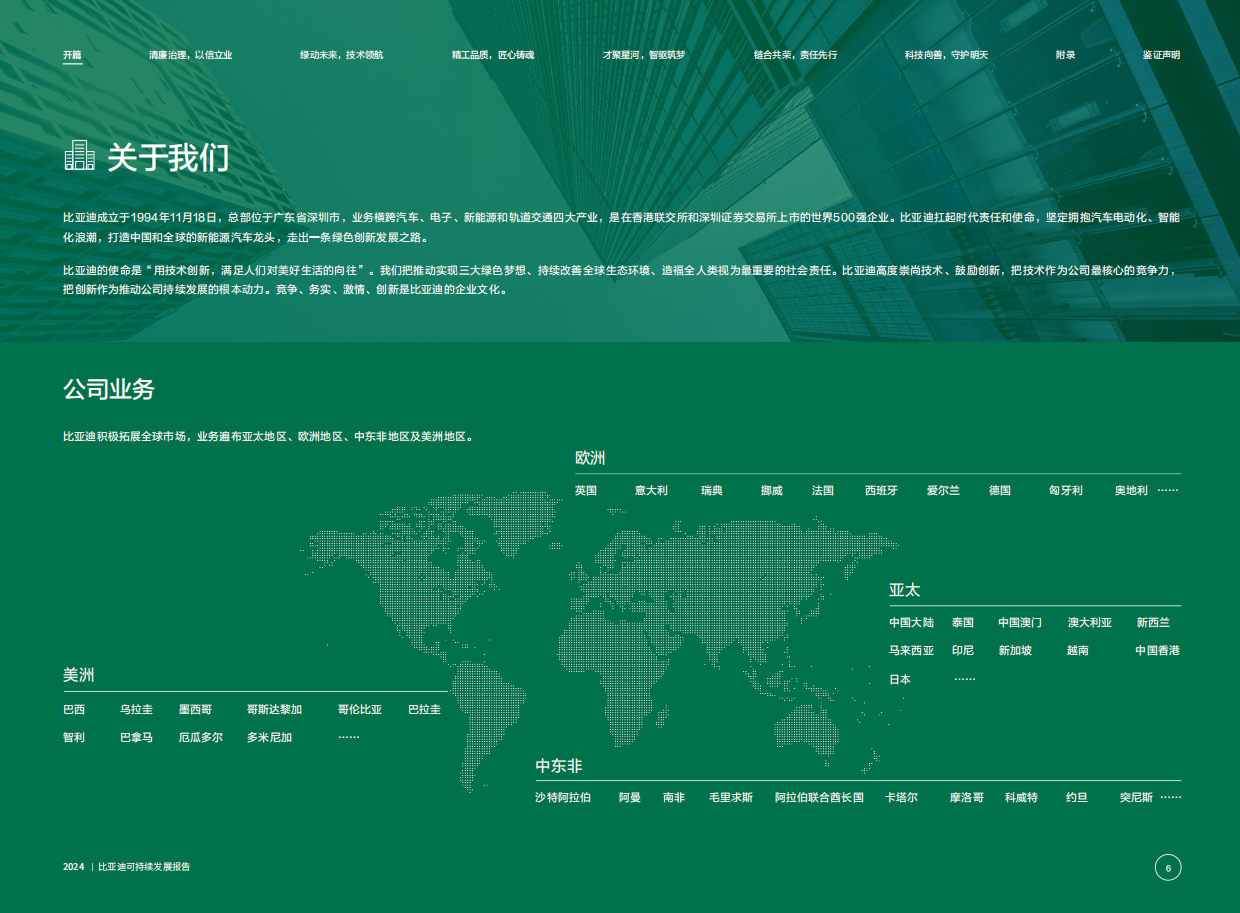Click the country 多米尼加
This screenshot has height=913, width=1240.
coord(269,737)
